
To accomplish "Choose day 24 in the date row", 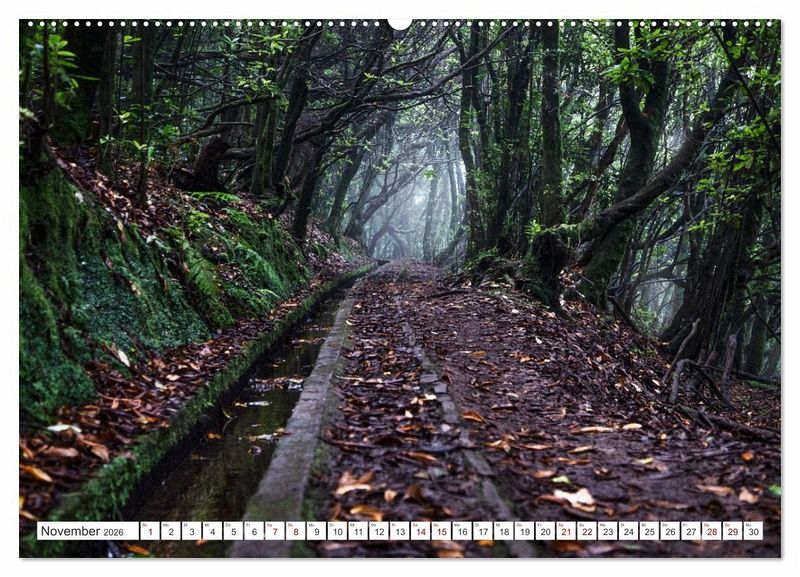I will pyautogui.click(x=628, y=531).
